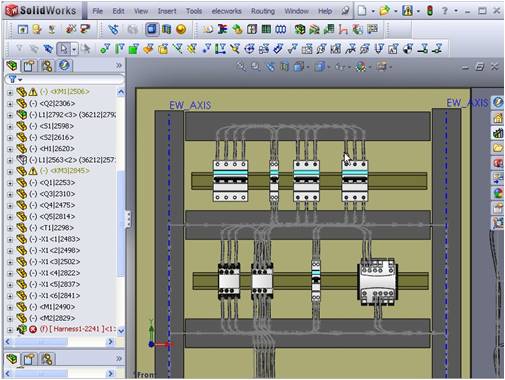Screen dimensions: 505x380
Task: Select the <Q2|2306> component in tree
Action: click(57, 104)
